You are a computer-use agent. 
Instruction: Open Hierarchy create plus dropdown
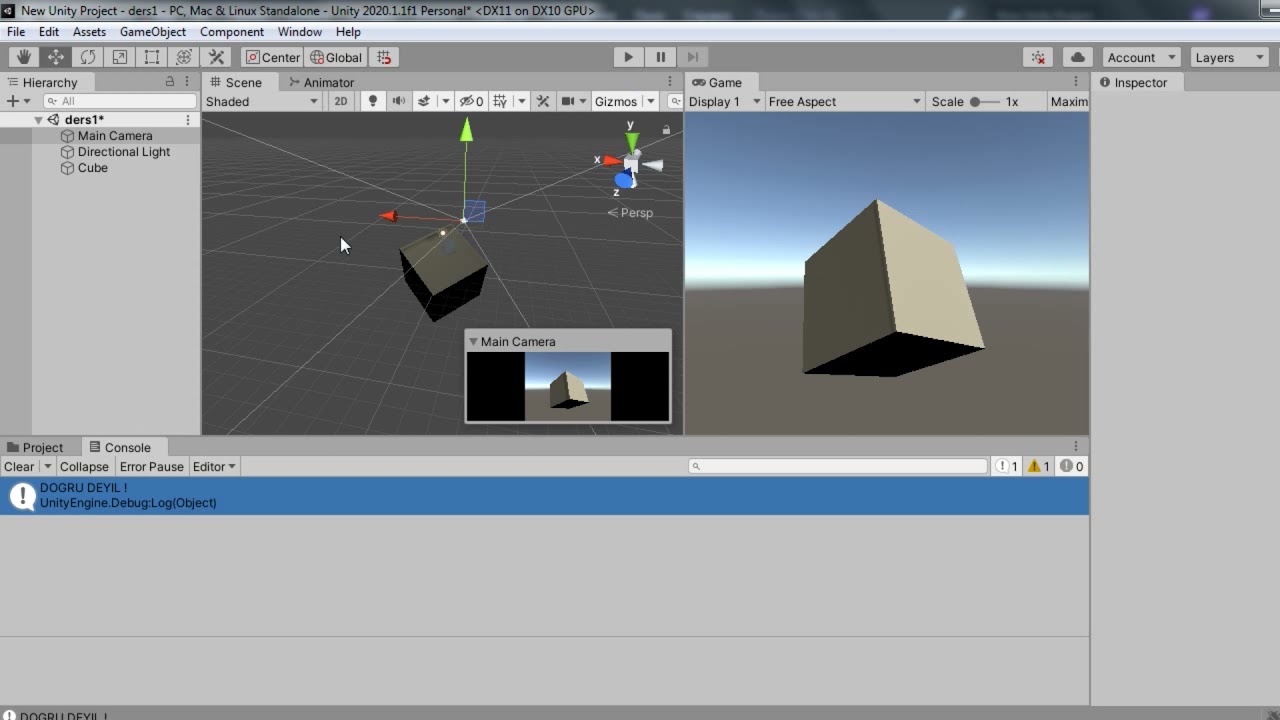point(18,101)
